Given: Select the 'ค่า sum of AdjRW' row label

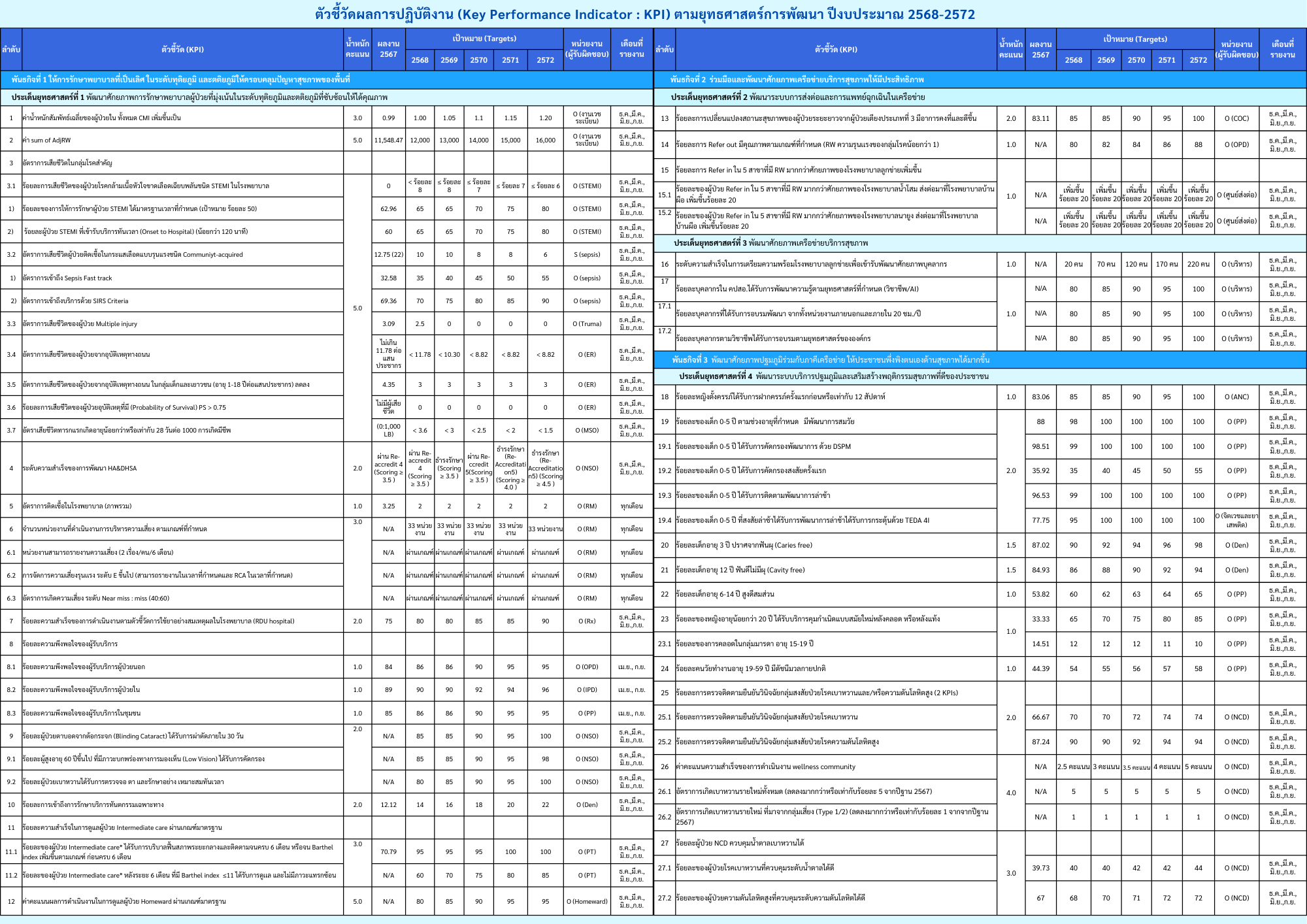Looking at the screenshot, I should click(x=46, y=140).
